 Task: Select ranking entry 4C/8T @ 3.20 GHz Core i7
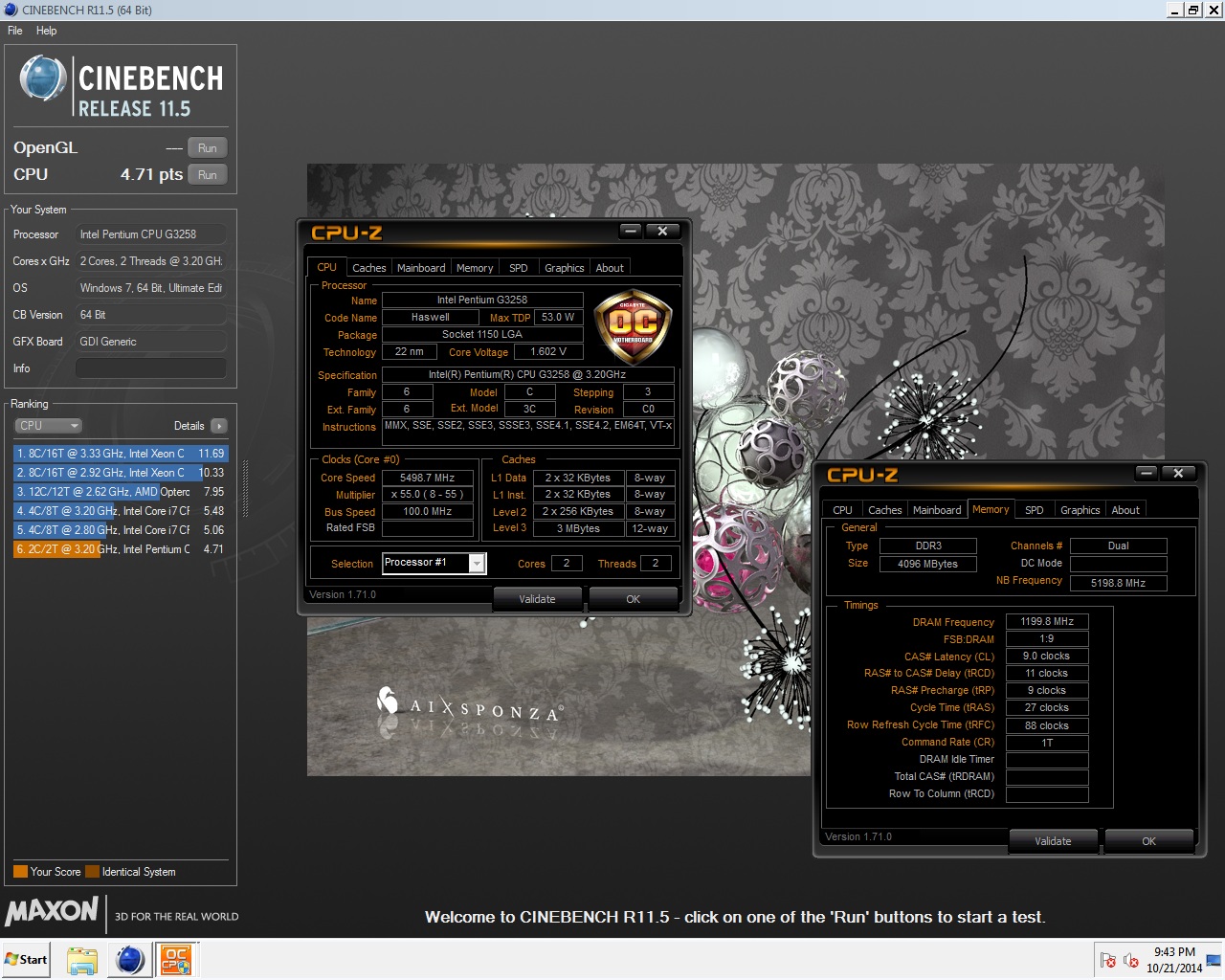tap(121, 511)
